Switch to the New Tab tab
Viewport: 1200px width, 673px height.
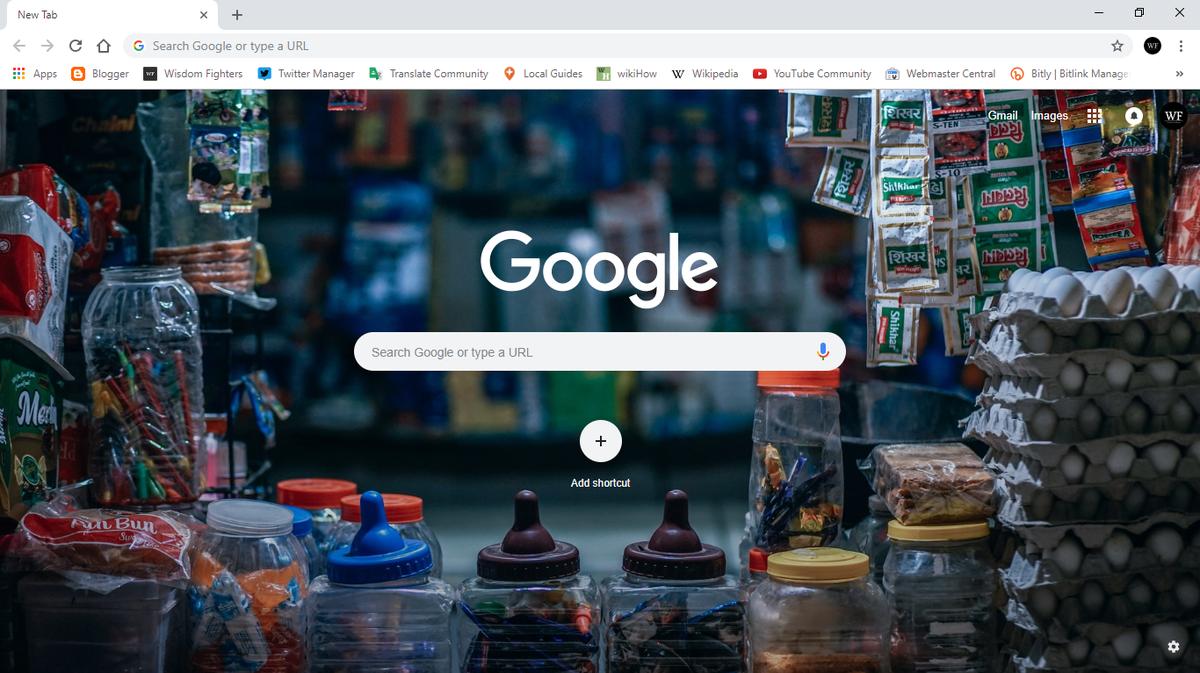point(100,14)
